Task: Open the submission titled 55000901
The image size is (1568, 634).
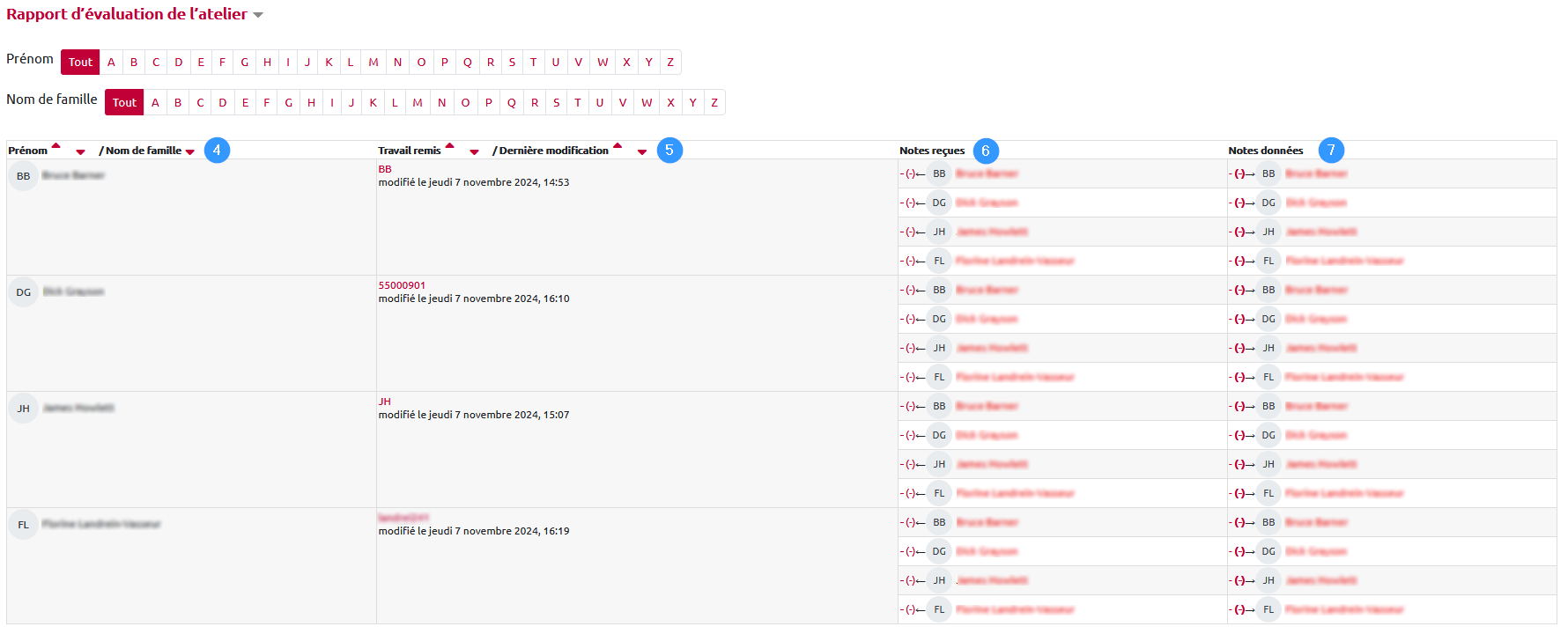Action: pos(402,285)
